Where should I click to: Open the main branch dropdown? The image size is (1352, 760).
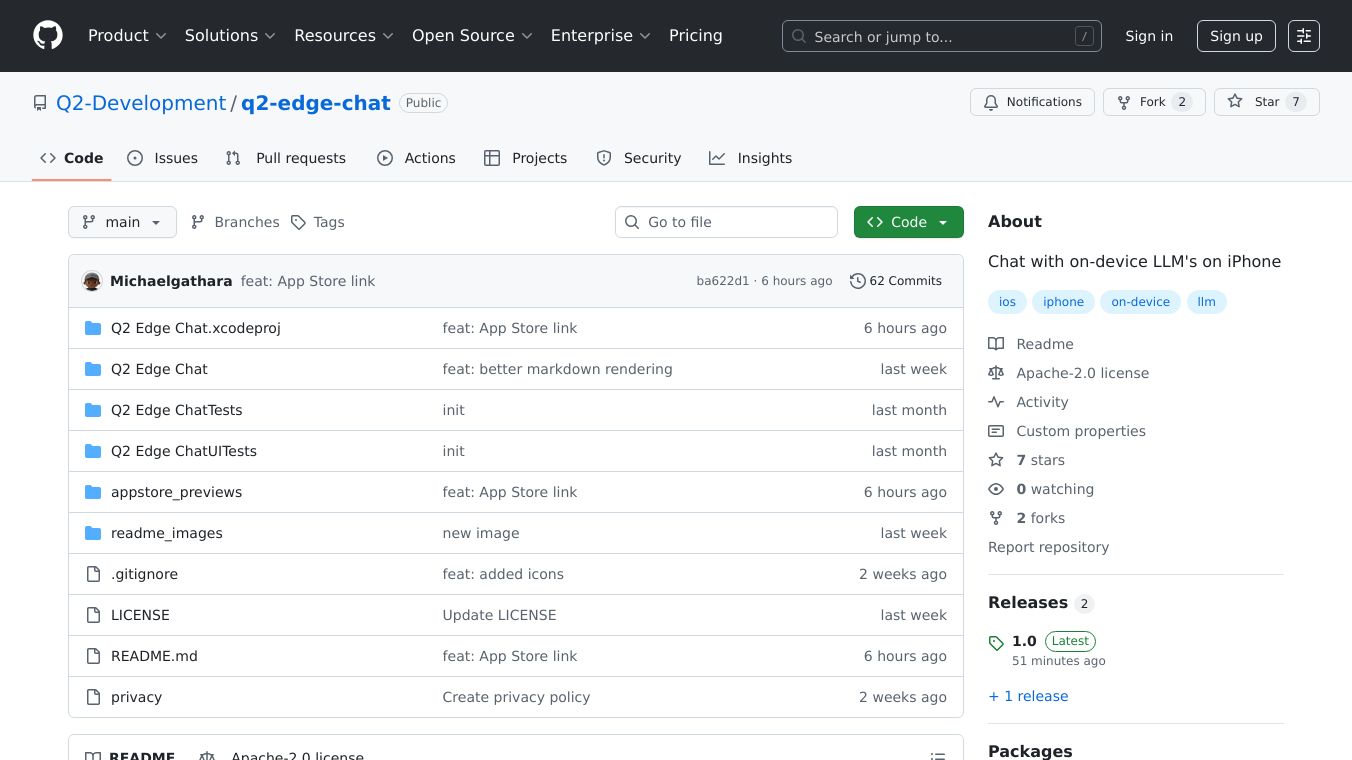point(122,222)
